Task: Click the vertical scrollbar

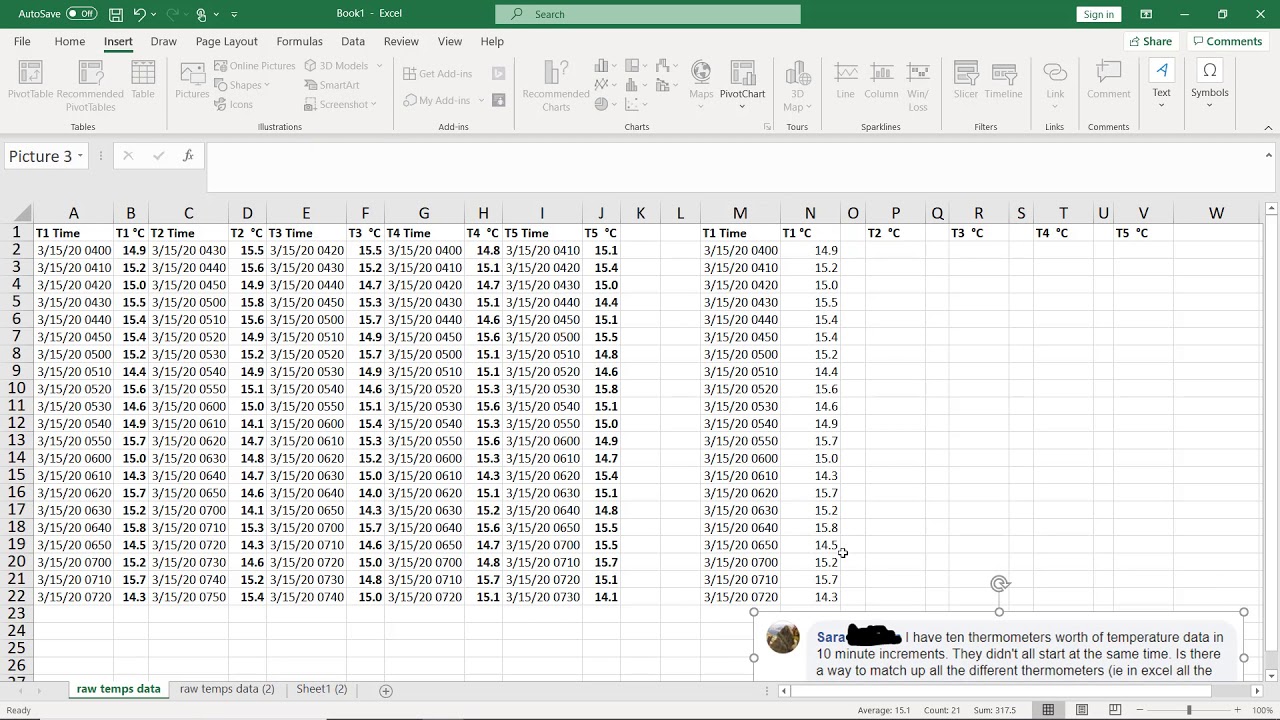Action: coord(1271,440)
